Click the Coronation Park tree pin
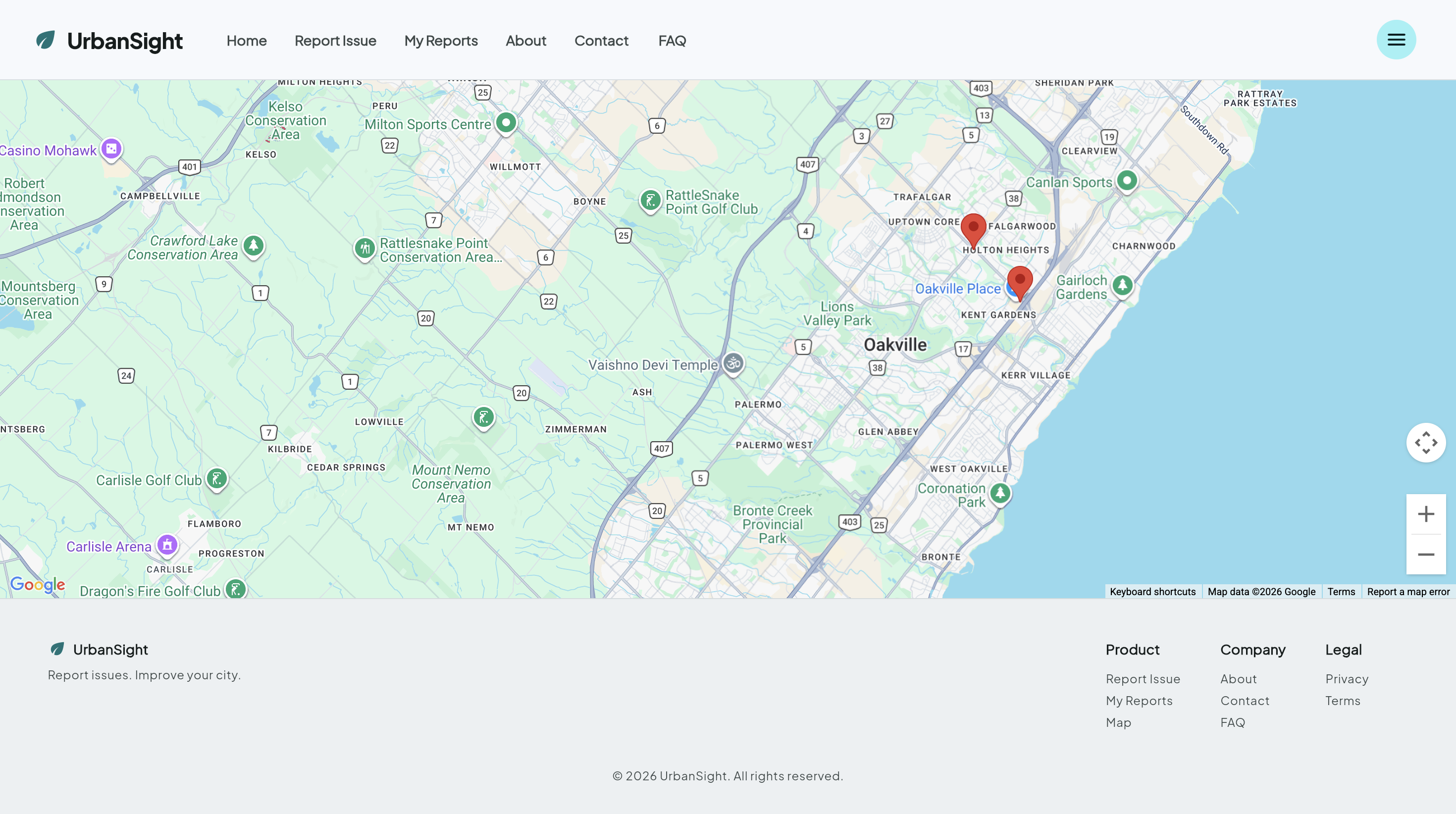The height and width of the screenshot is (814, 1456). click(x=1000, y=493)
